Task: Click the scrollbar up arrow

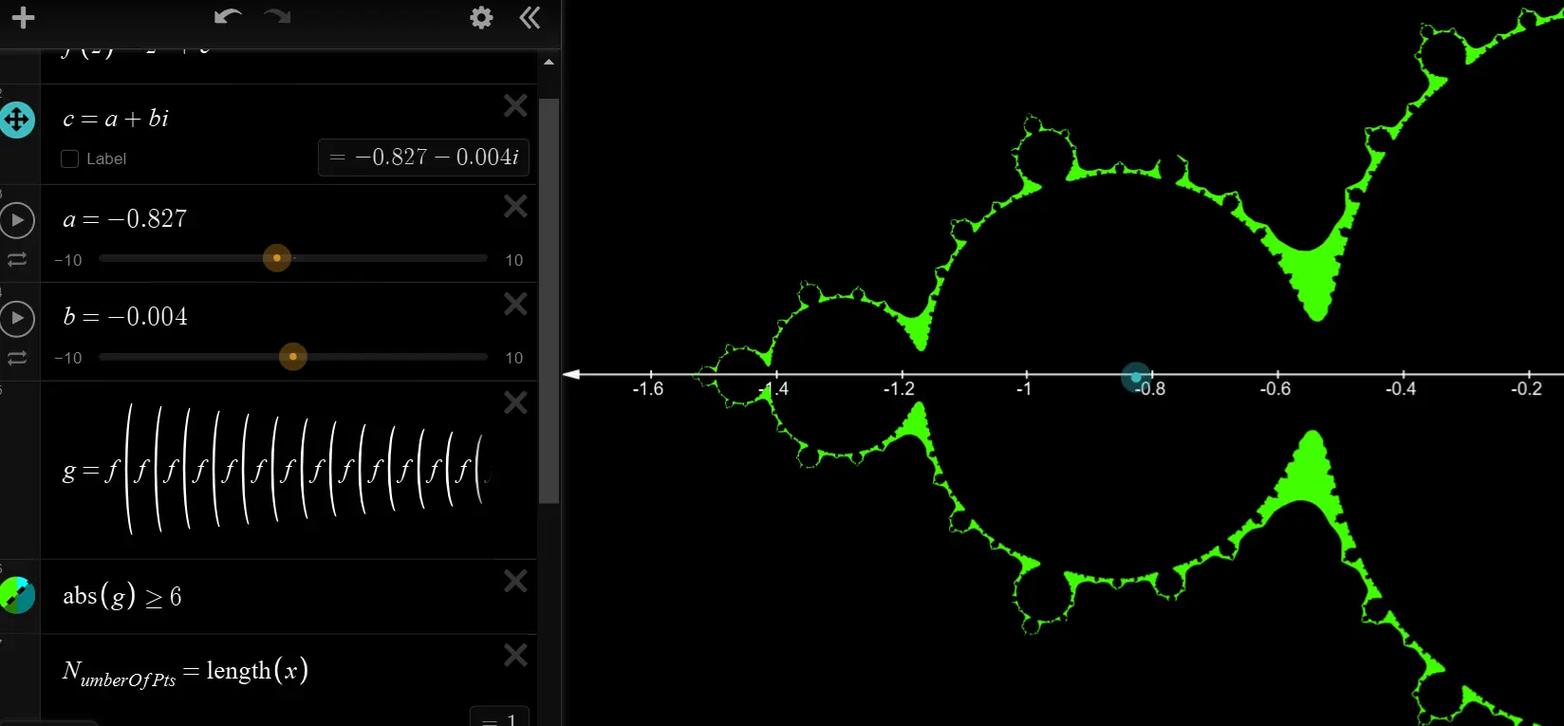Action: pyautogui.click(x=549, y=62)
